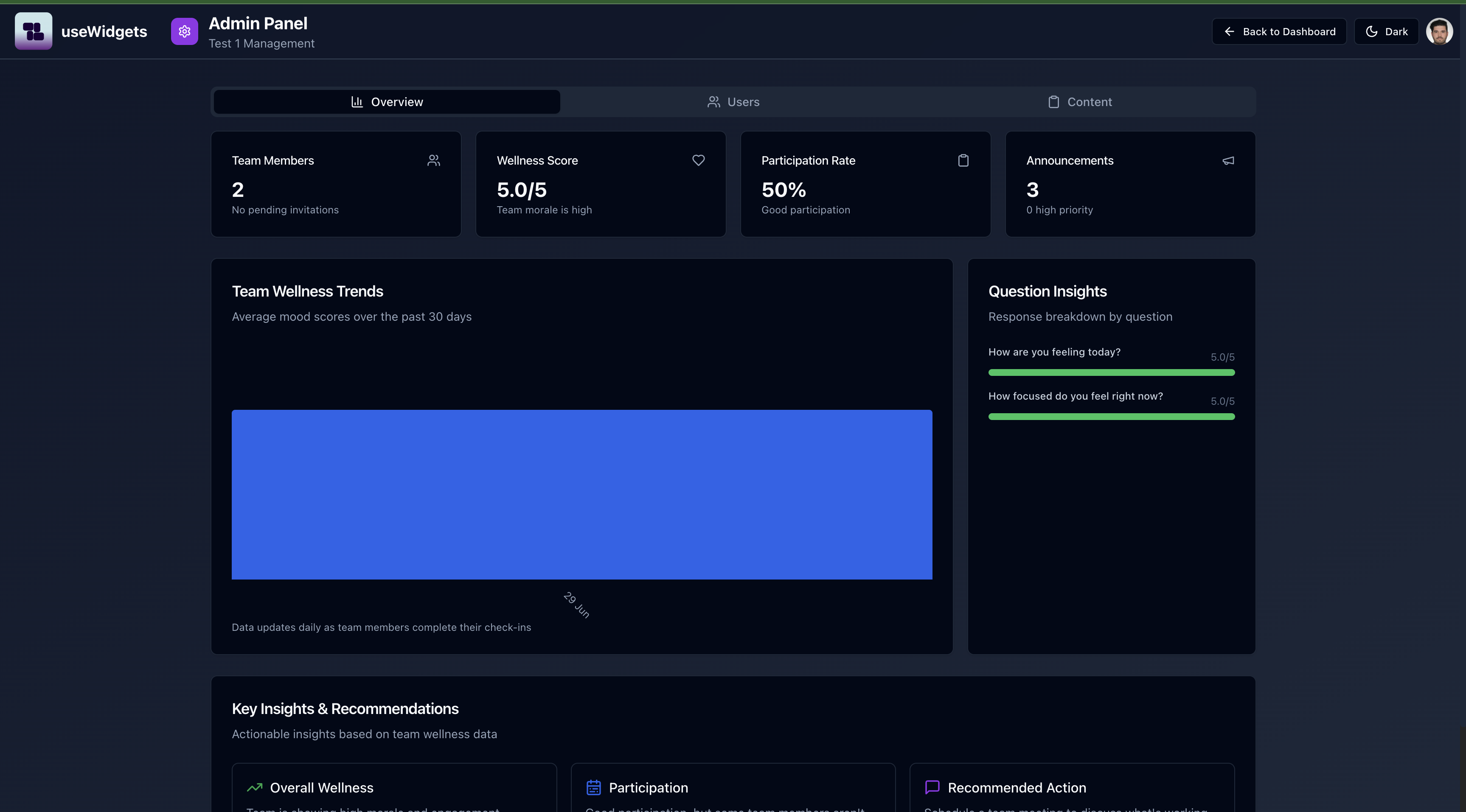Toggle the Dark theme switch
This screenshot has width=1466, height=812.
(1386, 31)
